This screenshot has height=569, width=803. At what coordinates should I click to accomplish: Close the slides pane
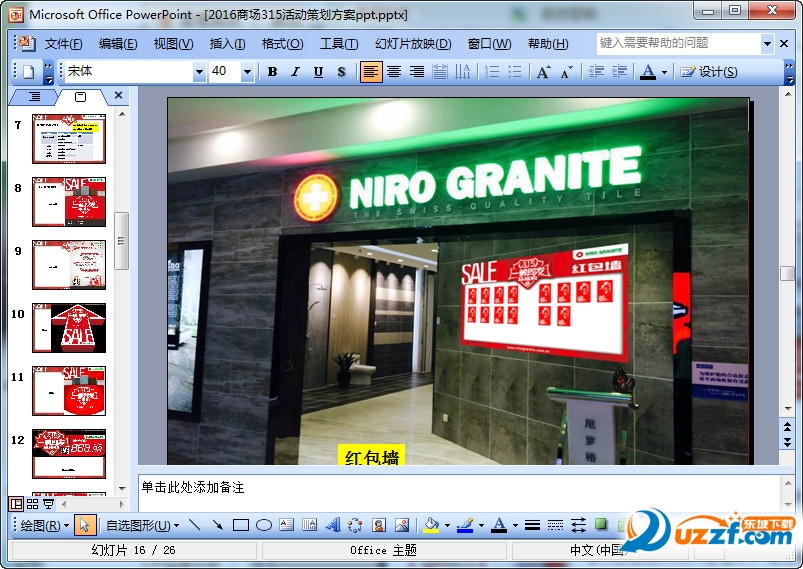click(118, 95)
